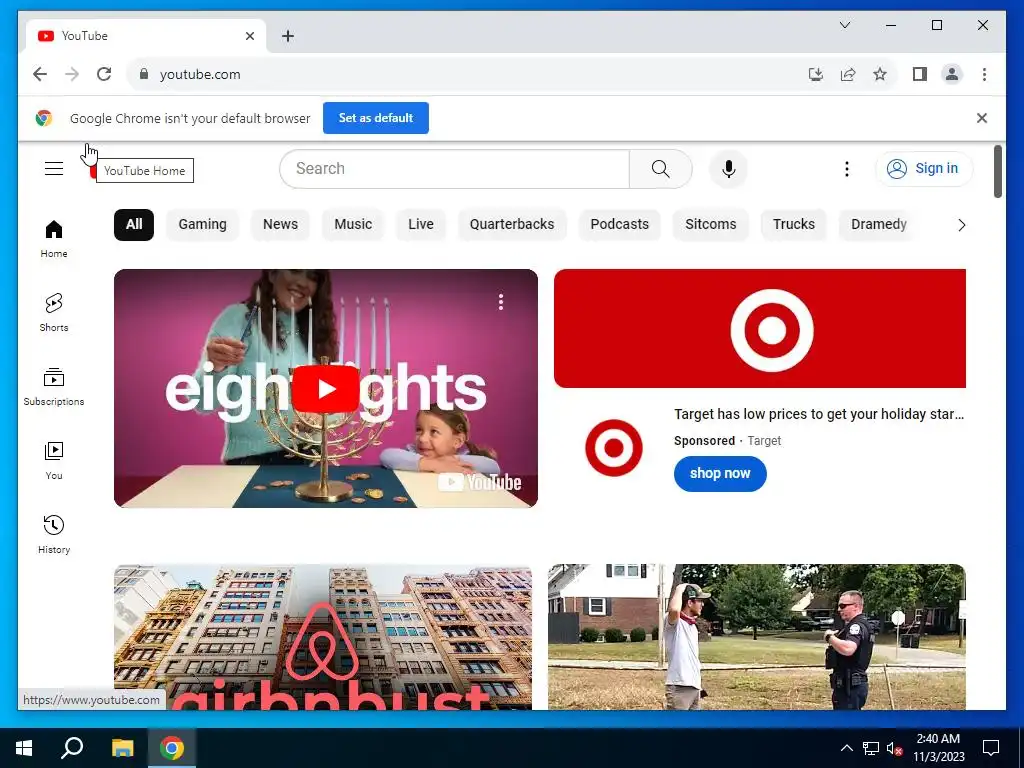Open the notification center

tap(991, 748)
